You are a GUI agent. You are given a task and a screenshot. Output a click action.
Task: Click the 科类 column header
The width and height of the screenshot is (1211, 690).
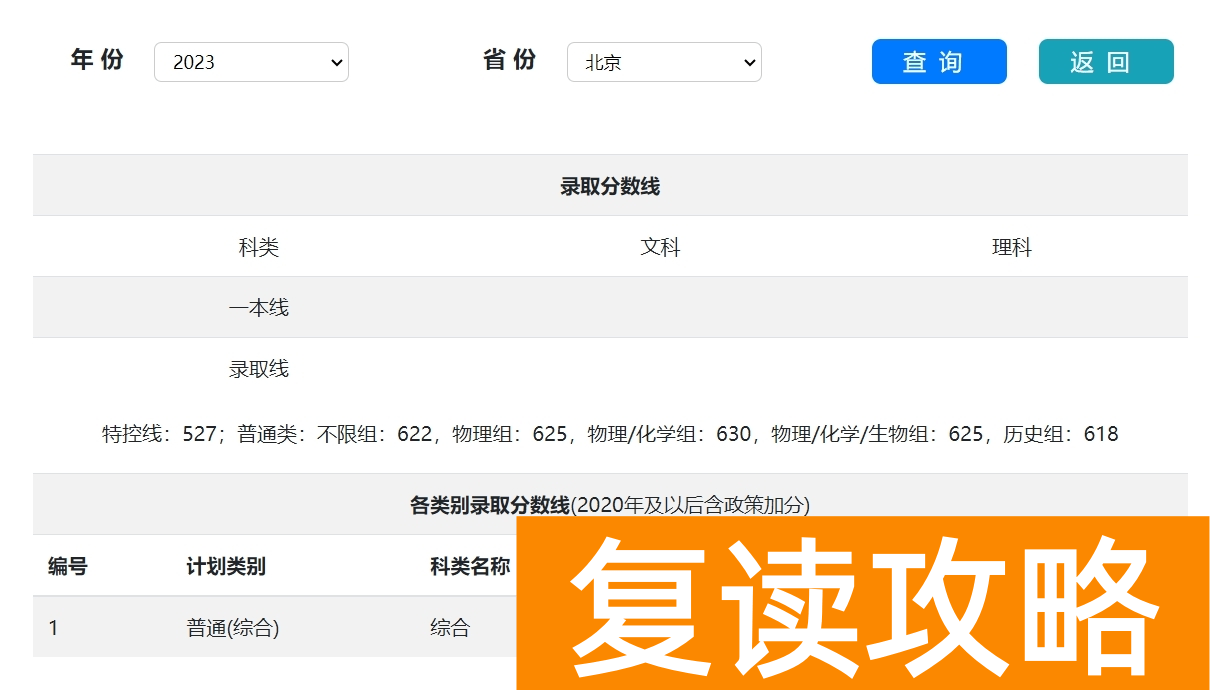pos(258,247)
